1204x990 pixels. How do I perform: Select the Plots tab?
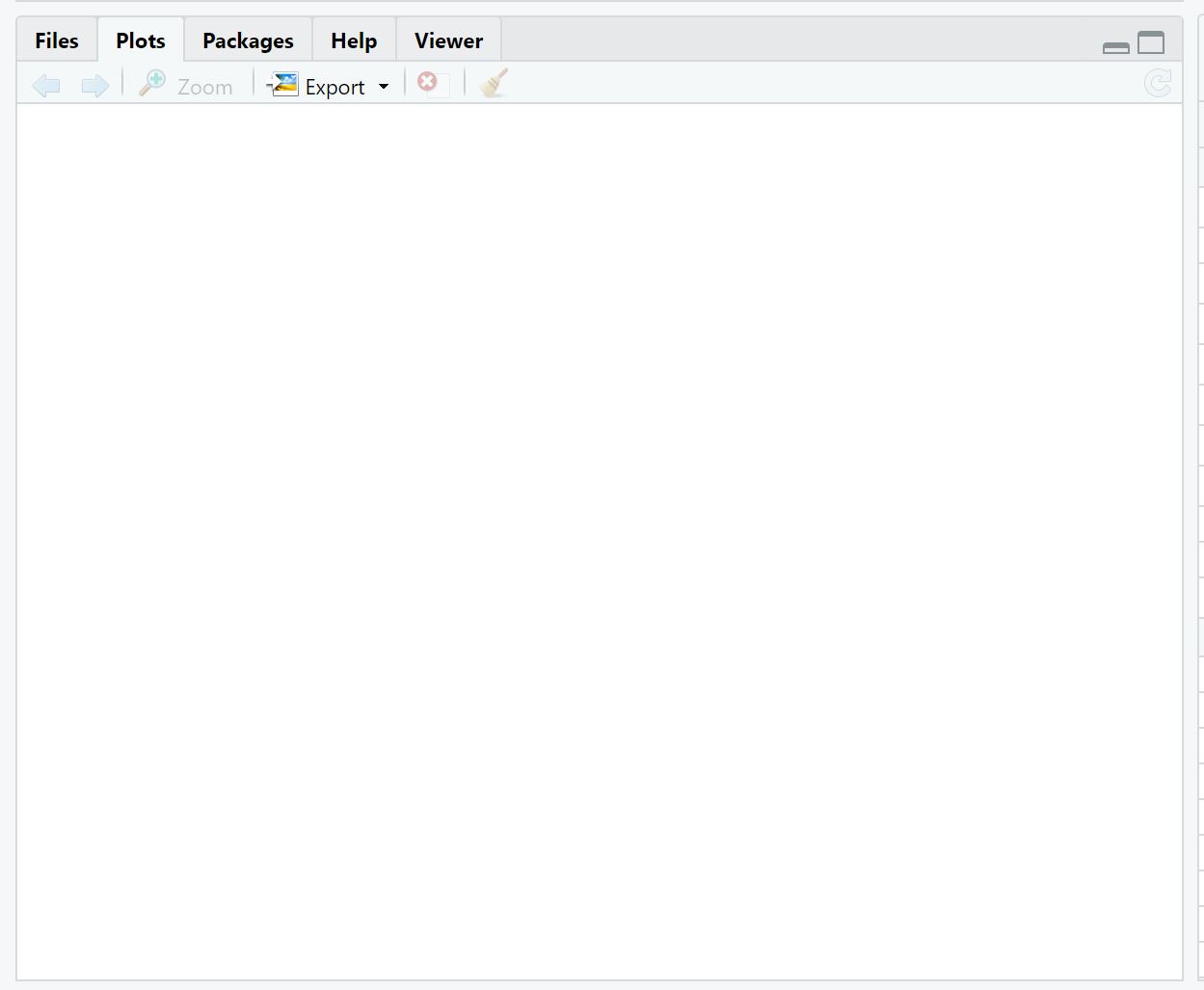141,40
